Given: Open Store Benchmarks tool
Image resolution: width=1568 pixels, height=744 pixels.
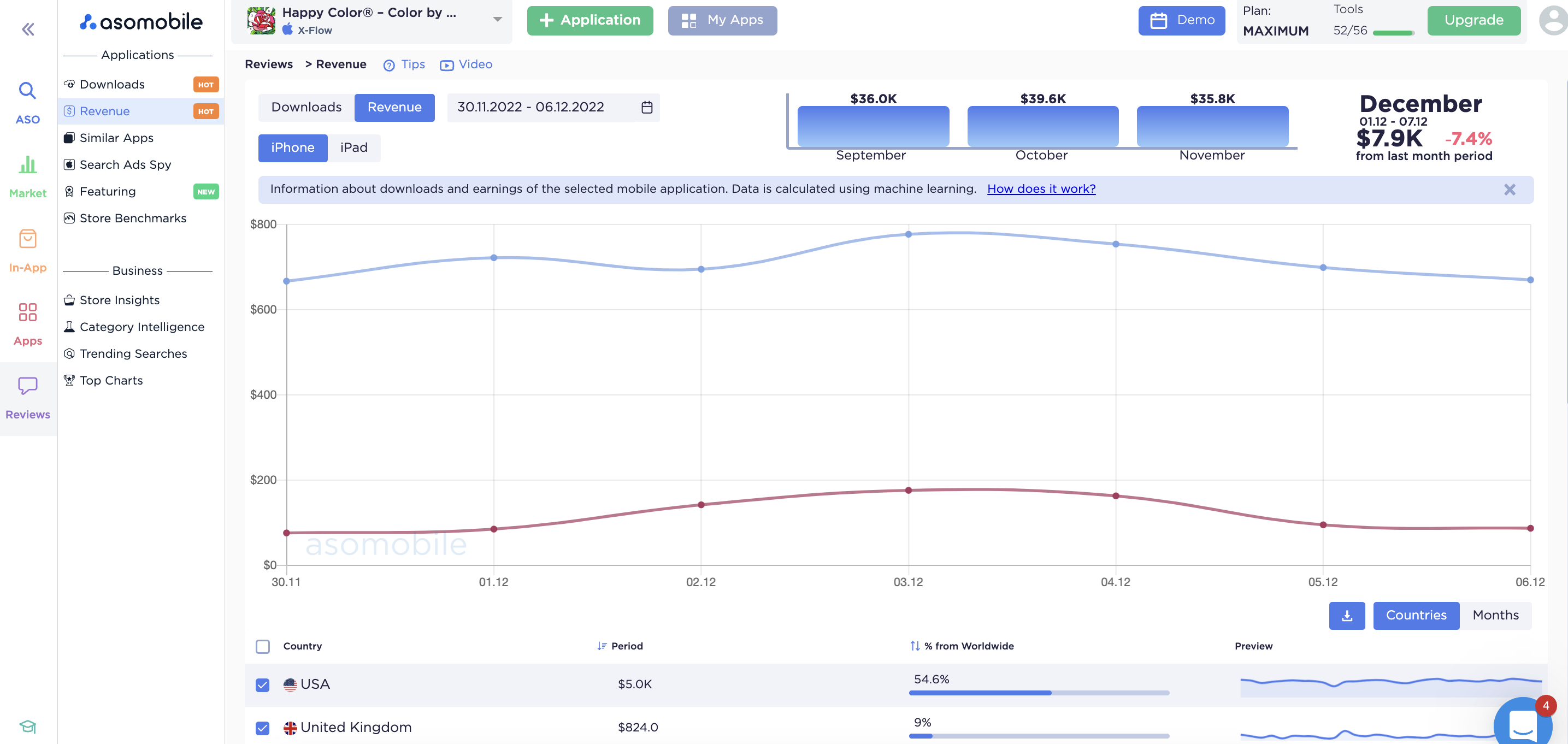Looking at the screenshot, I should click(x=133, y=218).
